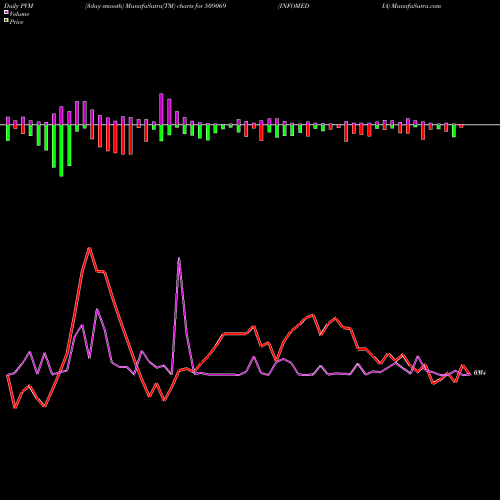Click the 'Daily PVM' chart title text
The width and height of the screenshot is (500, 500).
(19, 6)
